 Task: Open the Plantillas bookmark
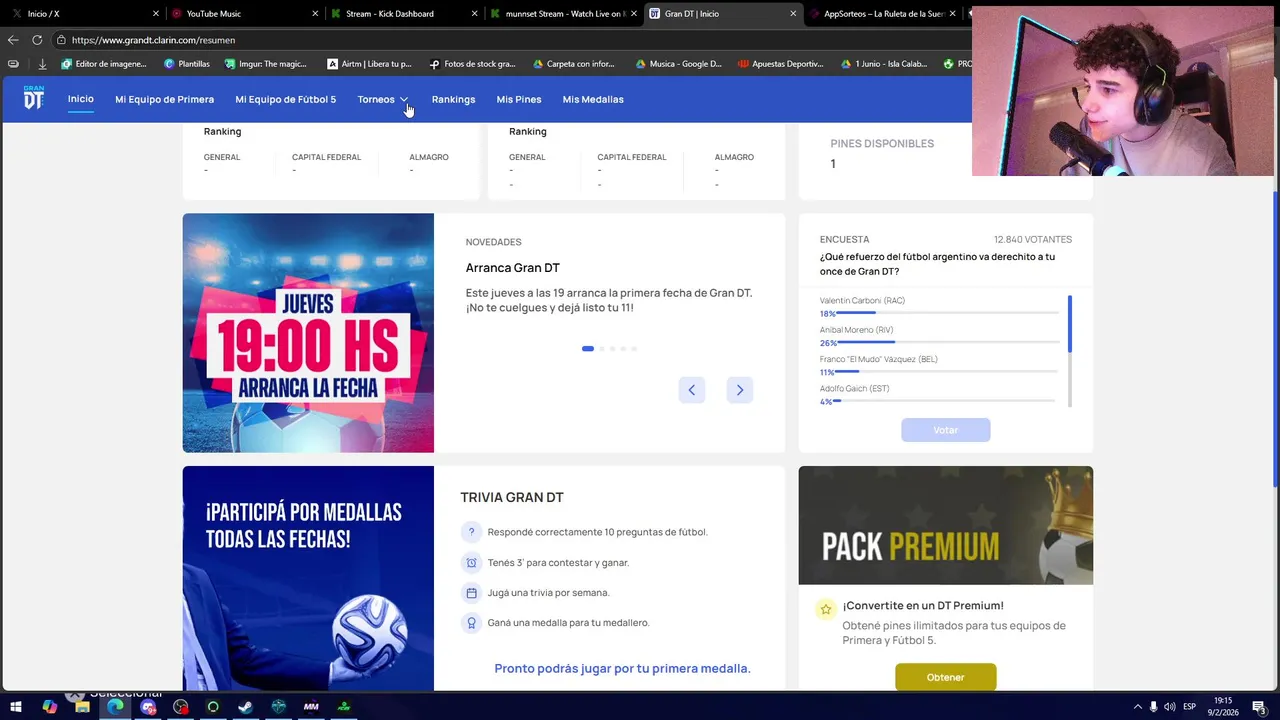[187, 64]
